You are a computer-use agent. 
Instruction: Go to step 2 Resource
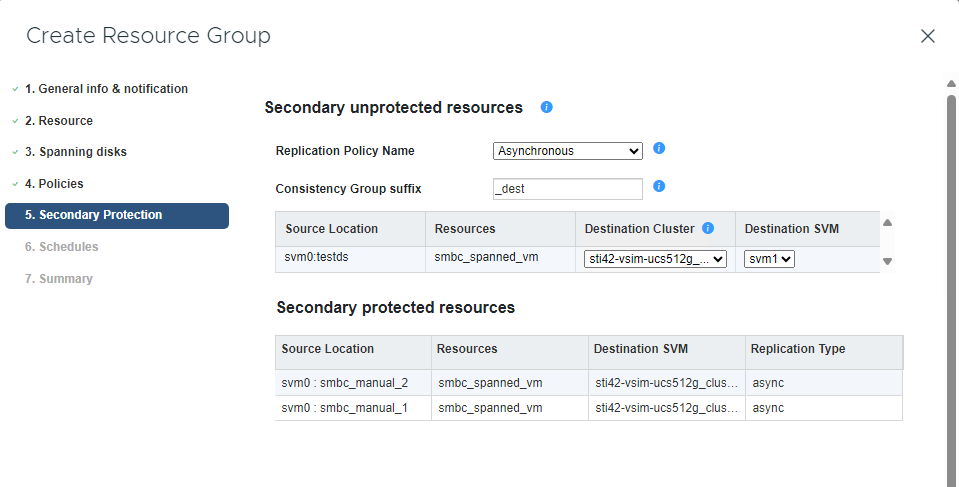click(59, 121)
